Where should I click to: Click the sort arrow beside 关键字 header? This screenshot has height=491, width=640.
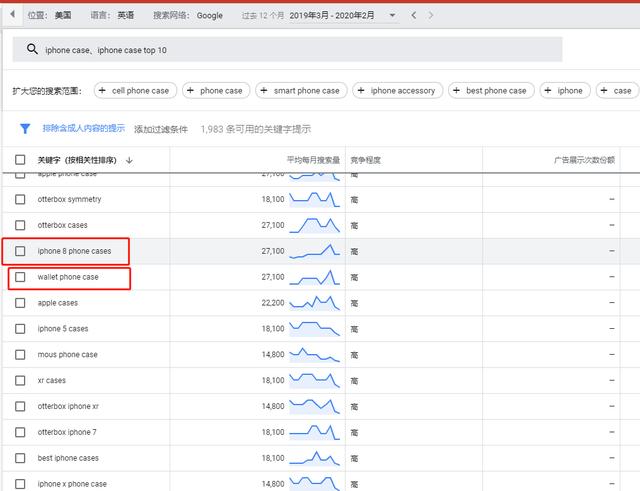(129, 160)
